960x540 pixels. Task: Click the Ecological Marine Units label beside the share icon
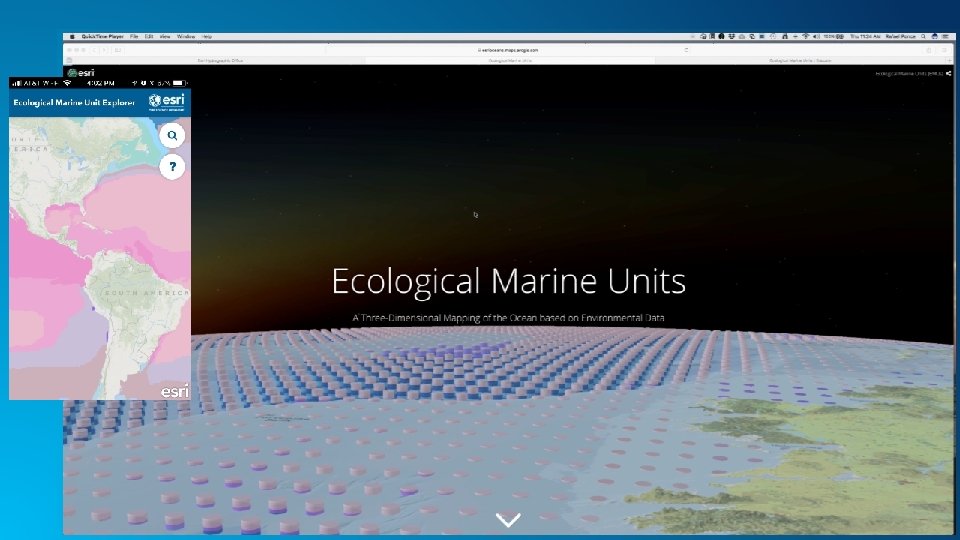pyautogui.click(x=909, y=73)
